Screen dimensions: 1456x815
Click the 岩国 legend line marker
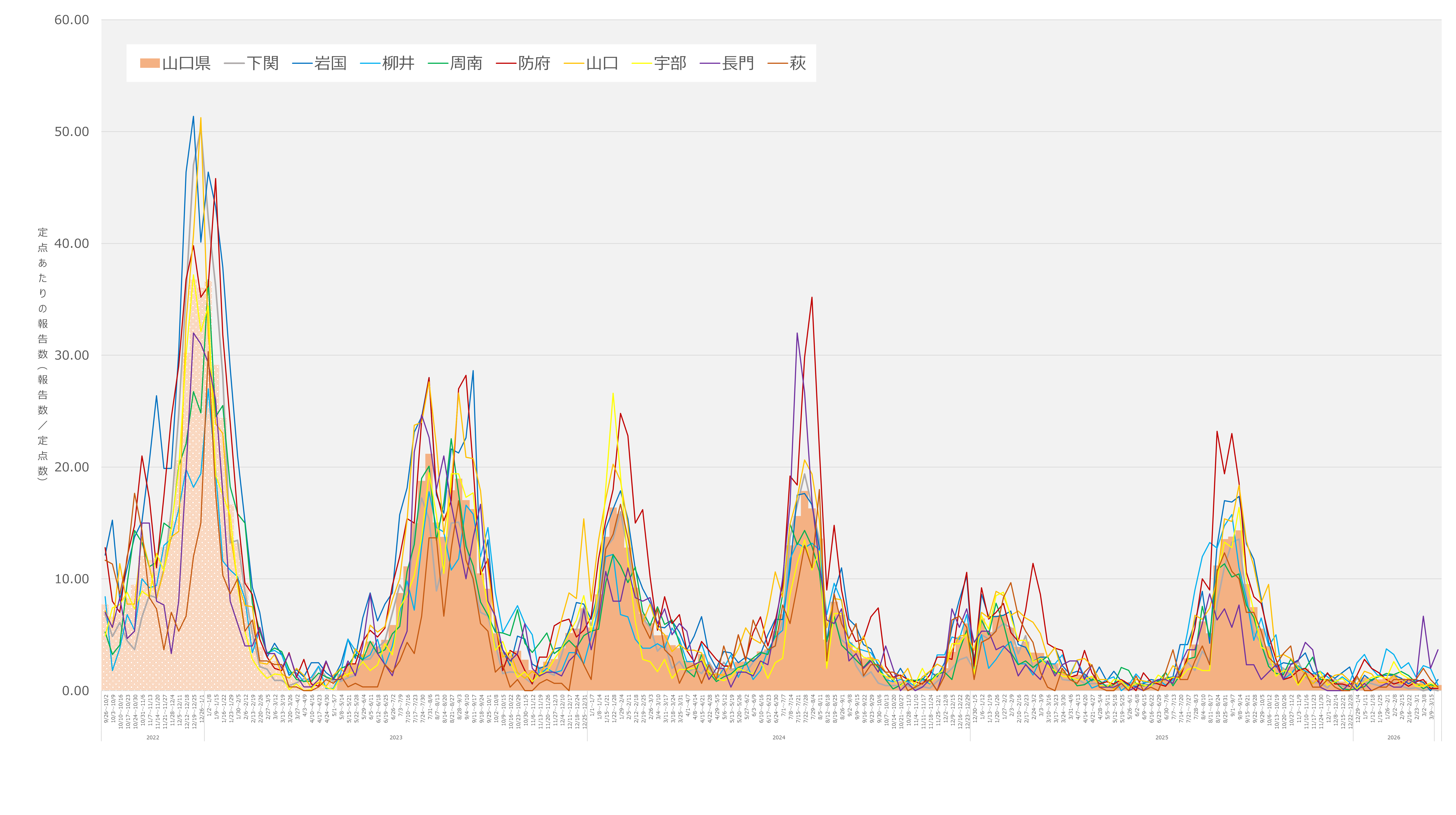(302, 63)
